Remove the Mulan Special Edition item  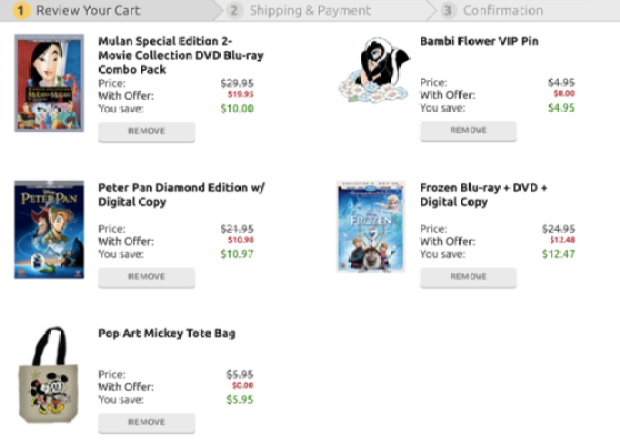click(146, 132)
